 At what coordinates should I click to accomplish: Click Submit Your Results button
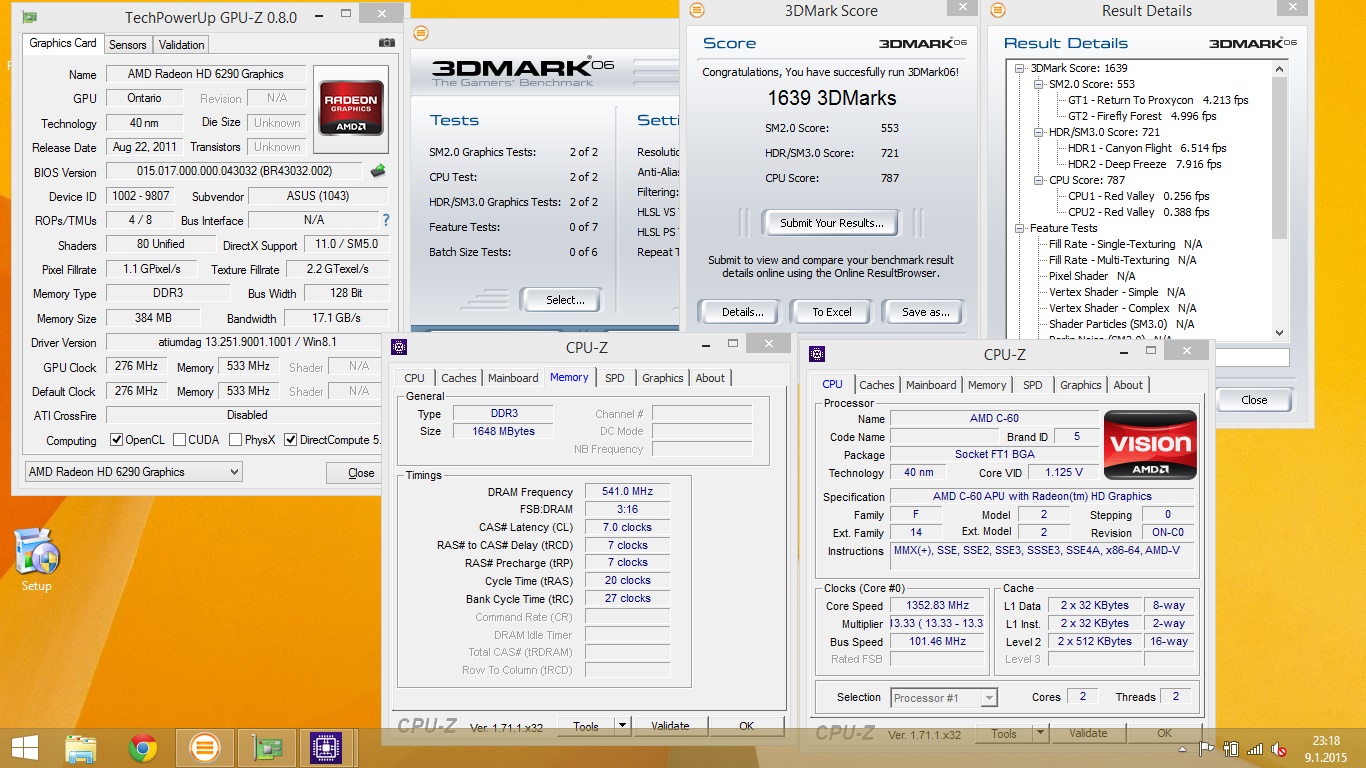coord(832,223)
